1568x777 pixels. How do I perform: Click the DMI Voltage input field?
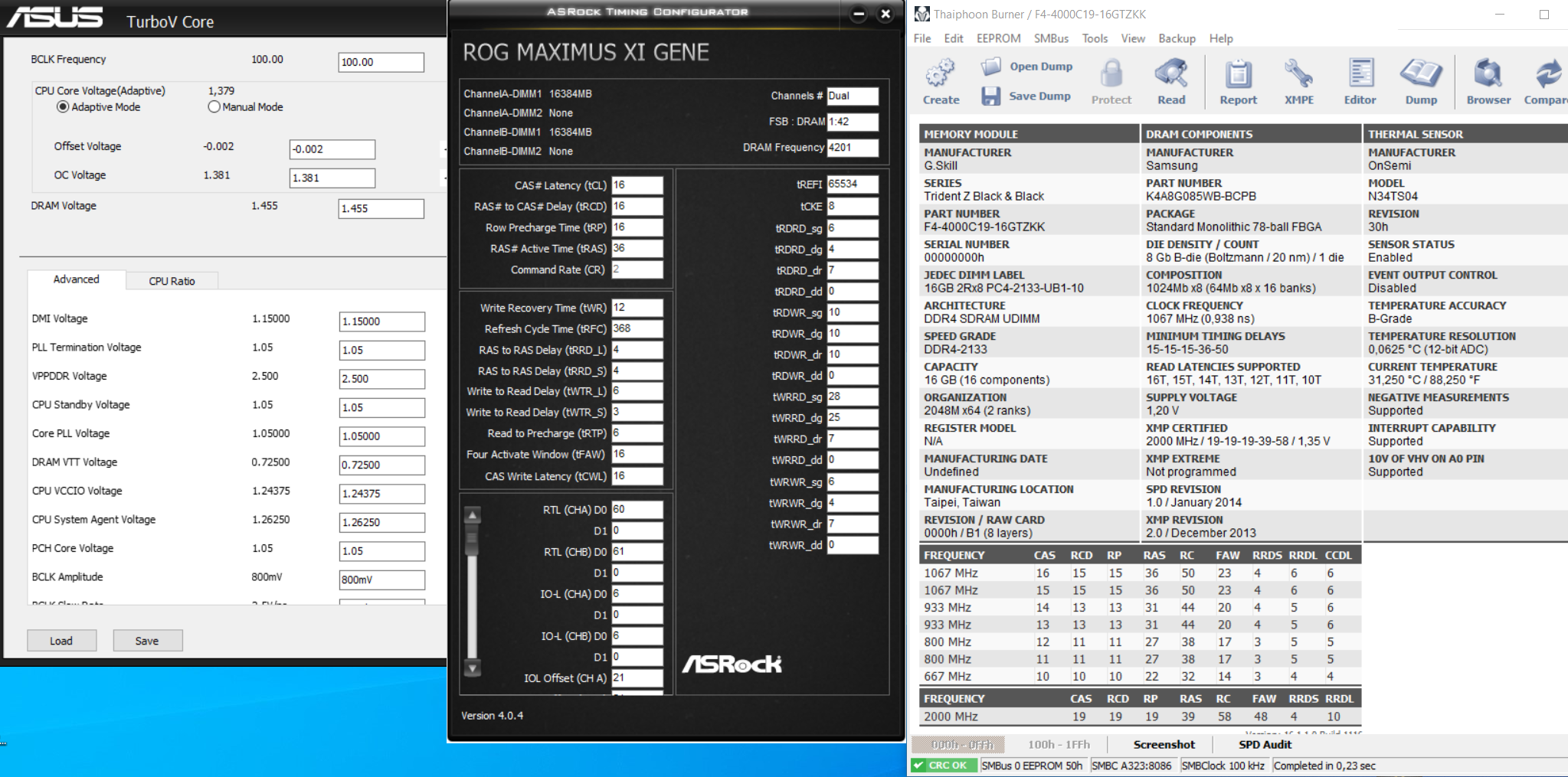click(x=382, y=322)
